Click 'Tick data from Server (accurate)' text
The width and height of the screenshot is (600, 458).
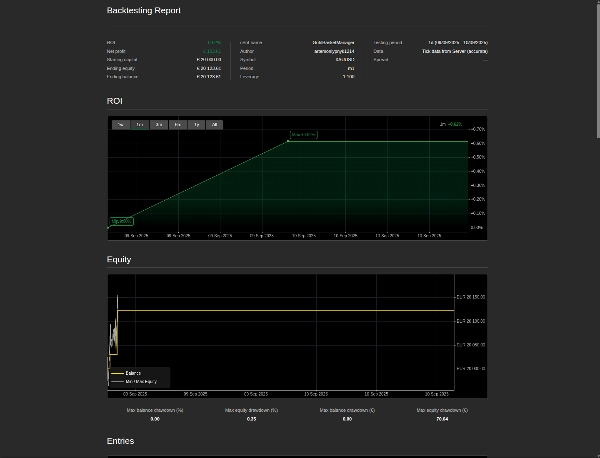coord(455,51)
